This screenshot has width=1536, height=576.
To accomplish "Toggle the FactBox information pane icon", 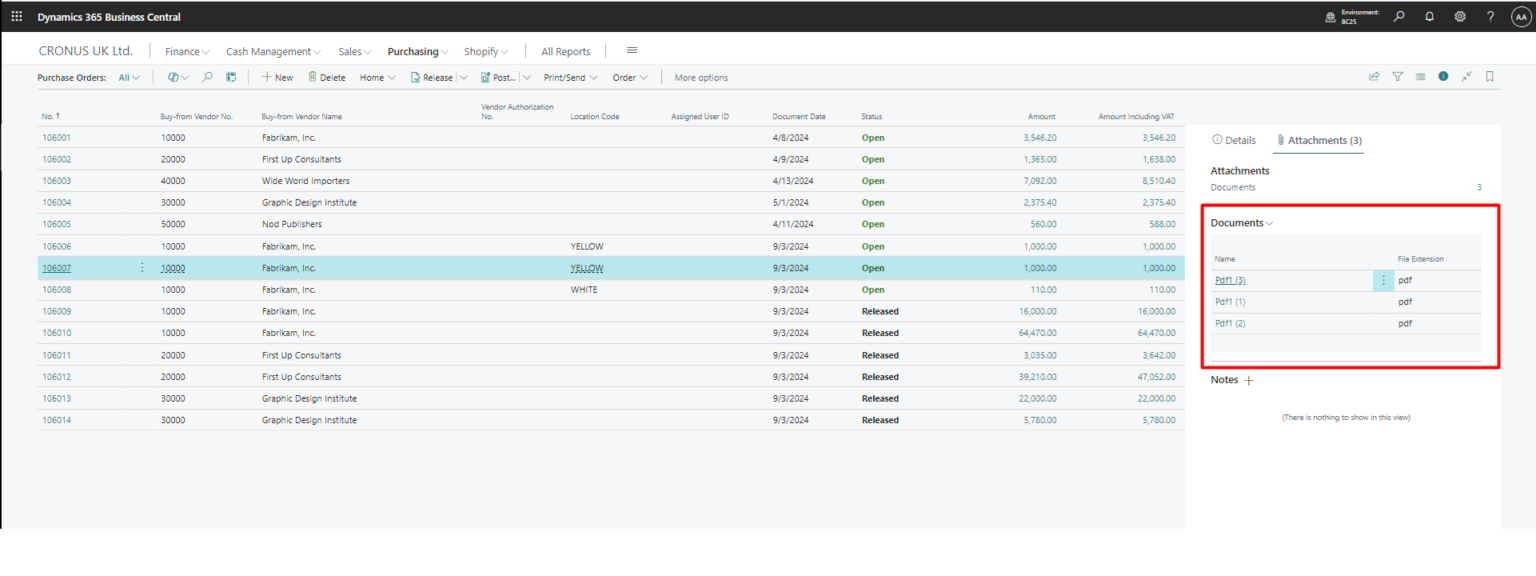I will point(1443,76).
